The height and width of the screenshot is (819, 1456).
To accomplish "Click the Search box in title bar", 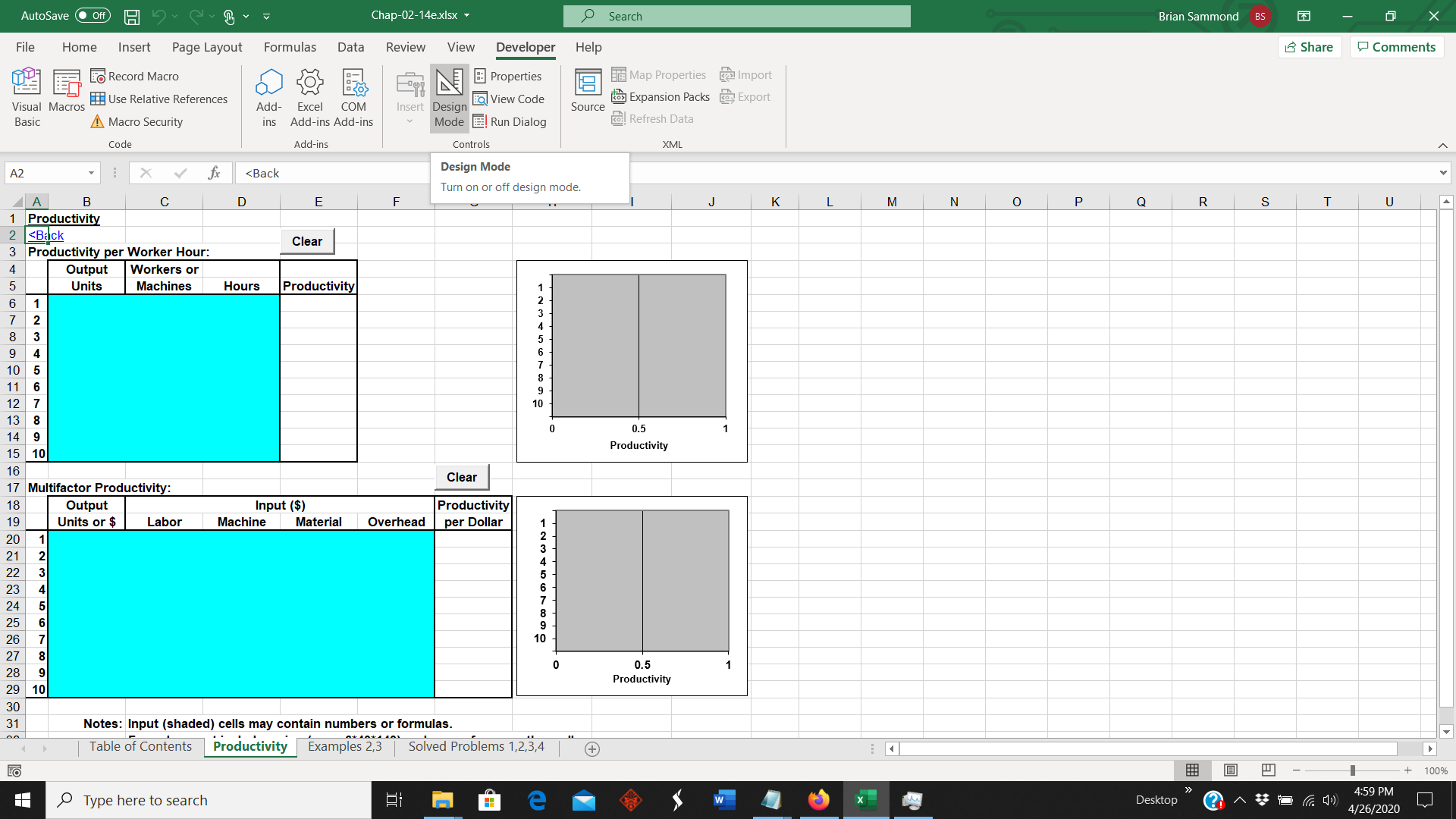I will pos(736,16).
